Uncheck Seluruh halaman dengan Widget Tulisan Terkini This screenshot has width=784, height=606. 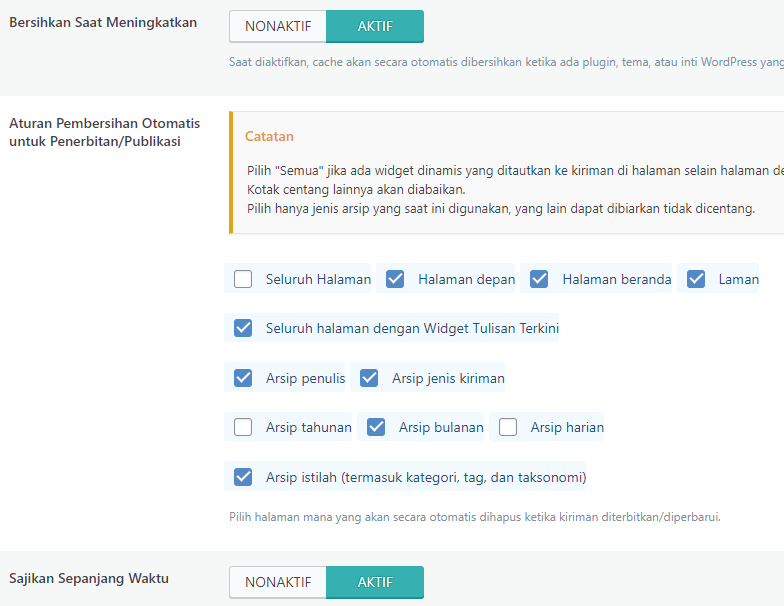243,328
